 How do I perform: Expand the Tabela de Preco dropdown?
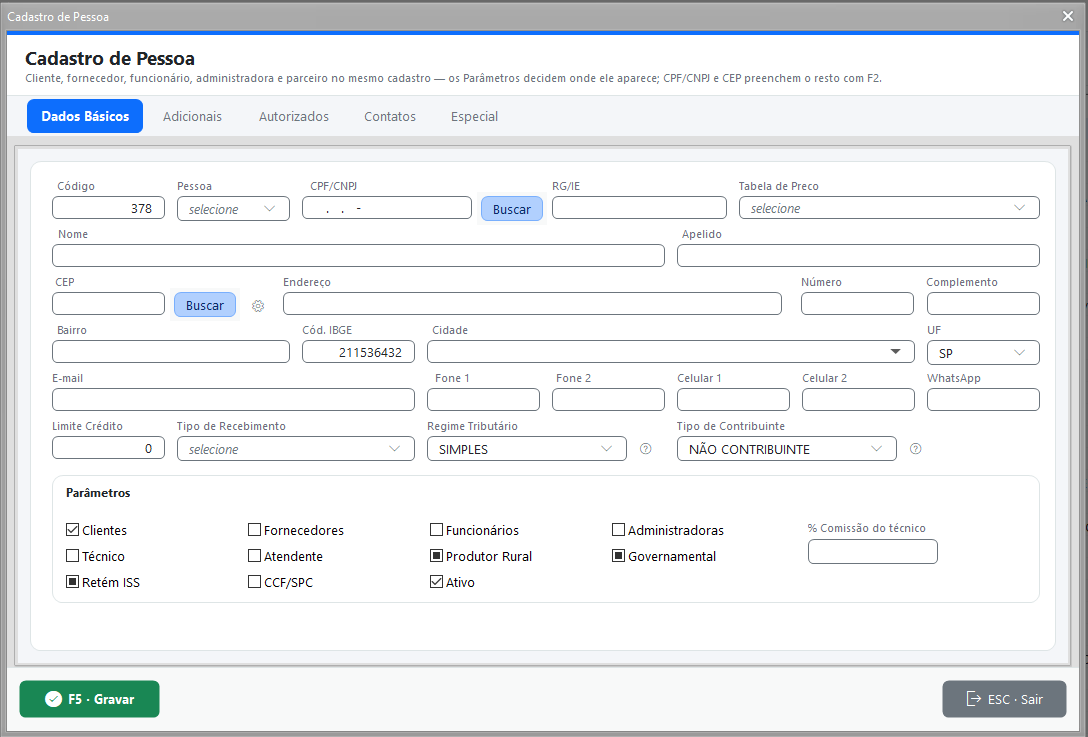(x=889, y=208)
